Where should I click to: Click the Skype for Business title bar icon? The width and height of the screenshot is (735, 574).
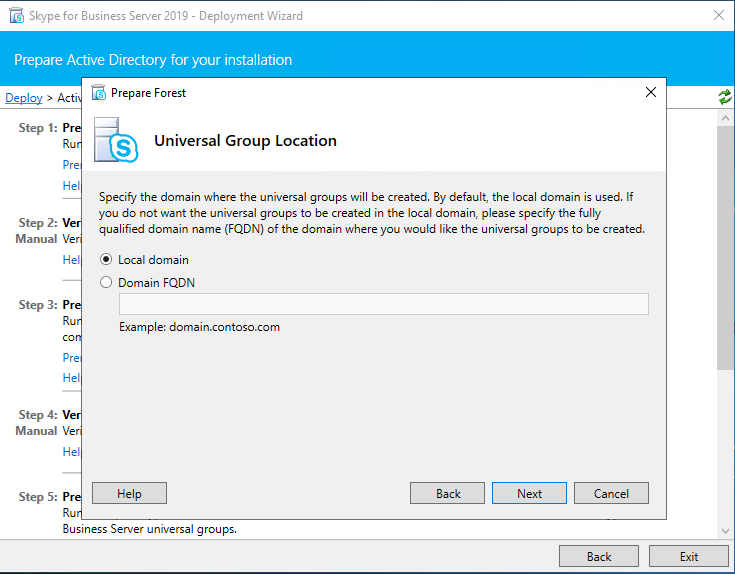15,16
